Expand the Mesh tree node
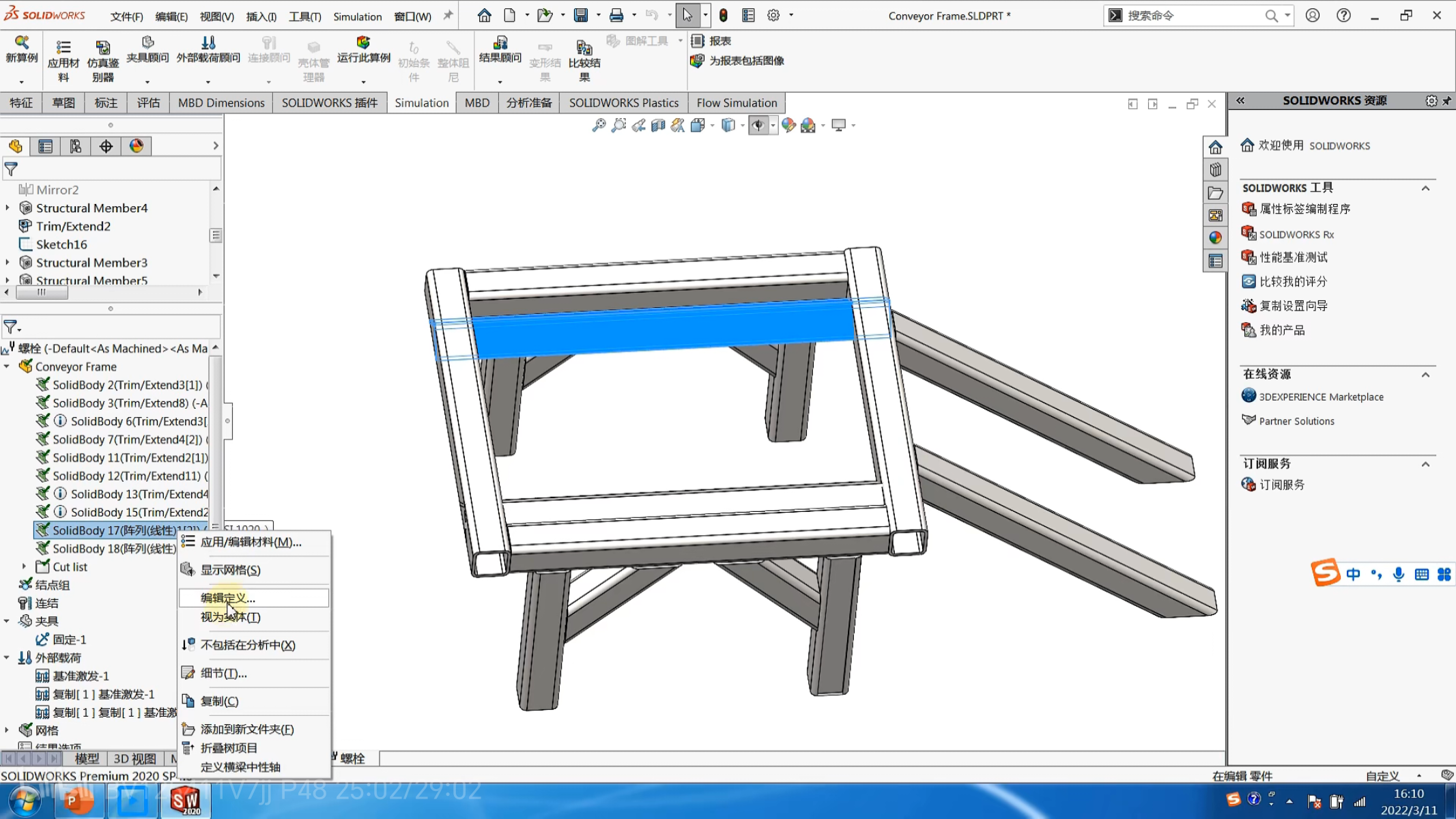 pyautogui.click(x=7, y=730)
